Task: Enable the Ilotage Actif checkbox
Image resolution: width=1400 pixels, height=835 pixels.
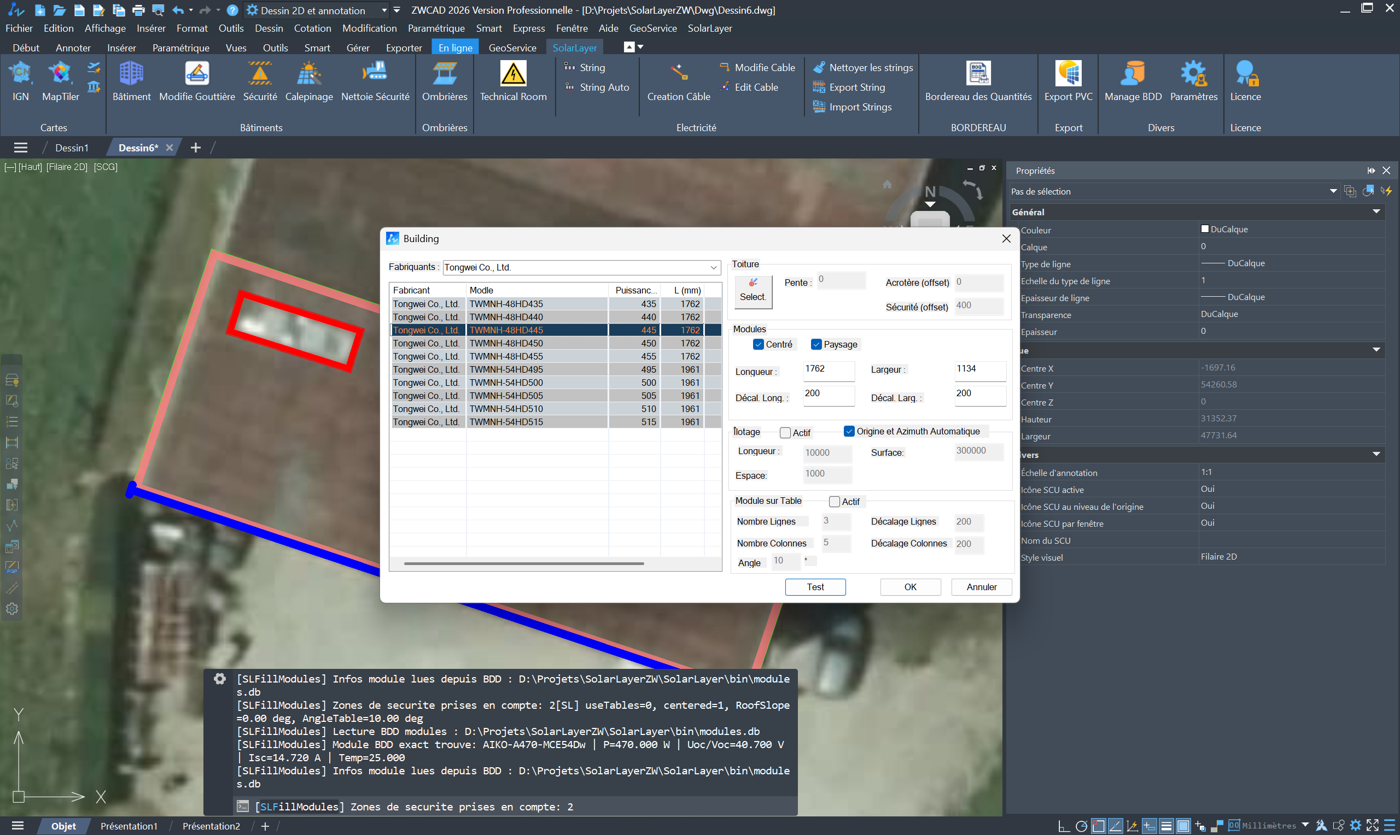Action: (785, 432)
